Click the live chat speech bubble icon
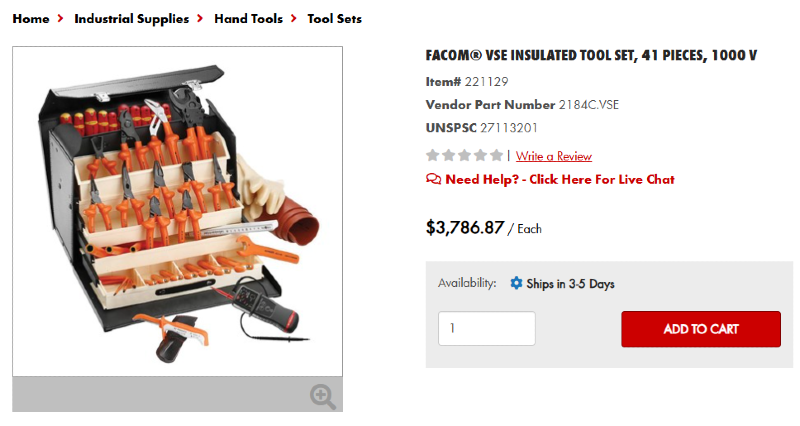This screenshot has width=800, height=426. coord(433,180)
